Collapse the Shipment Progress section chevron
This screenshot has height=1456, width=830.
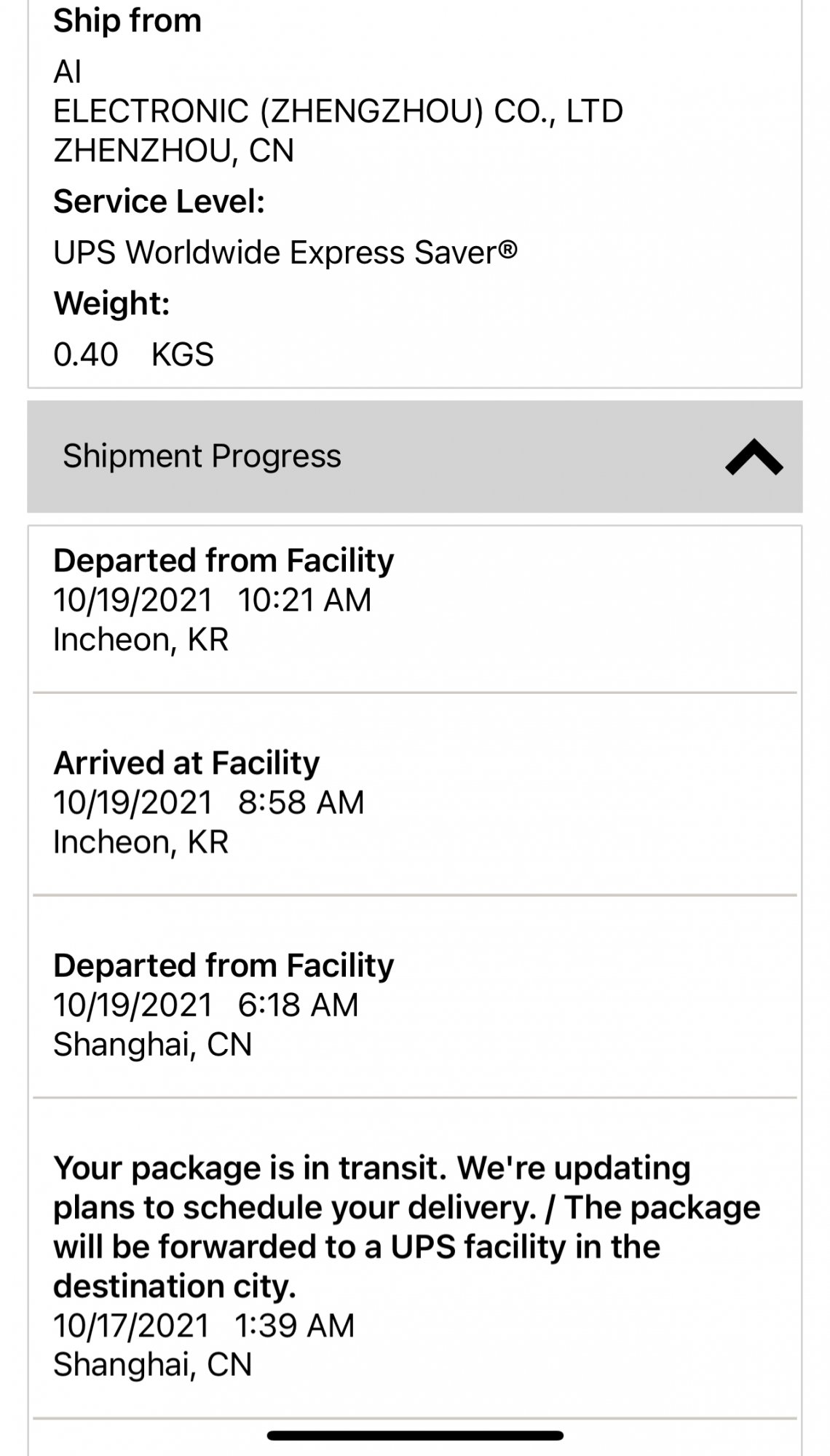coord(754,457)
